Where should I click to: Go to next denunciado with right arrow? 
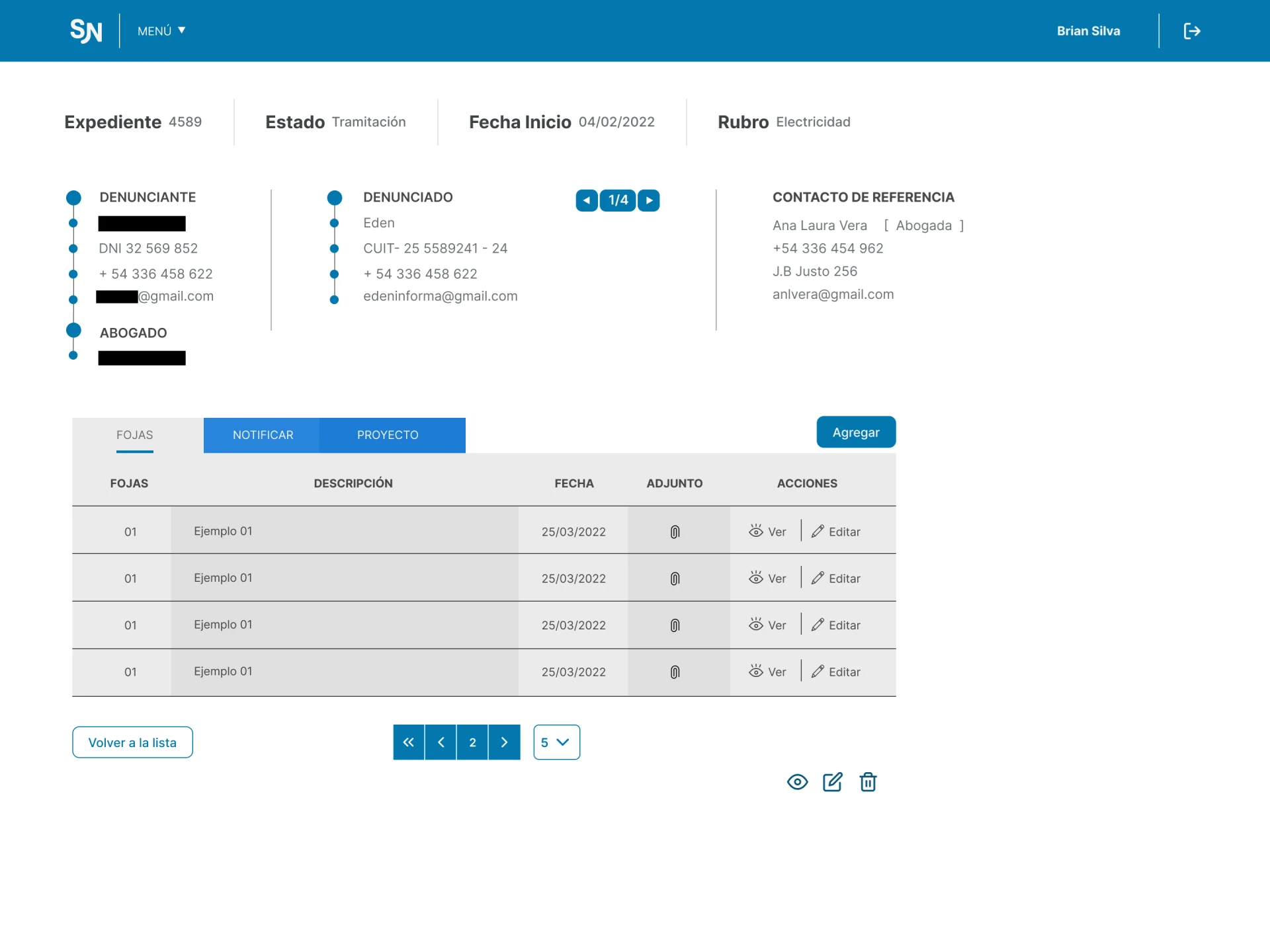coord(649,200)
